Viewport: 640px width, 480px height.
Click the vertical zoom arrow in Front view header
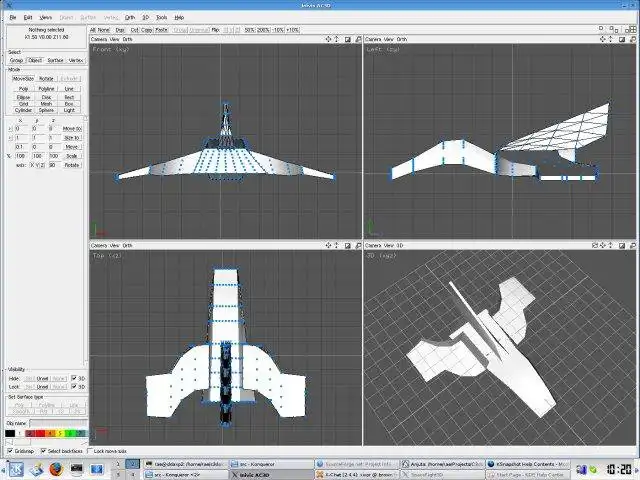337,39
